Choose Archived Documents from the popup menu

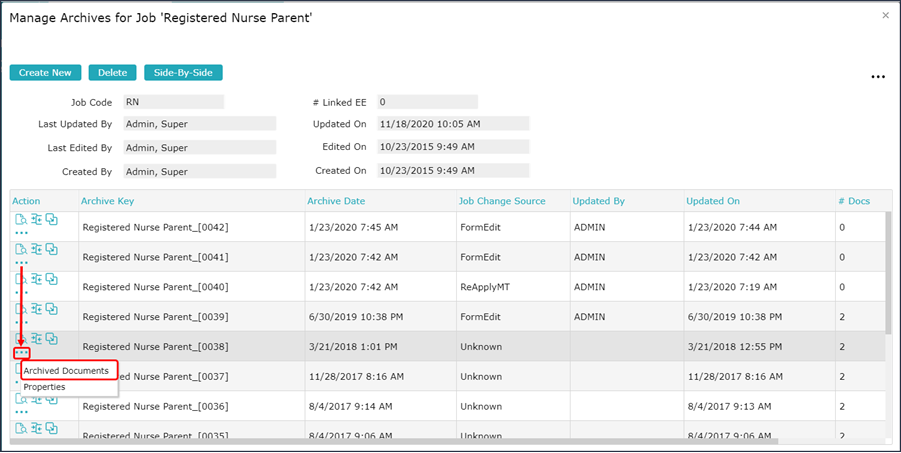point(66,371)
